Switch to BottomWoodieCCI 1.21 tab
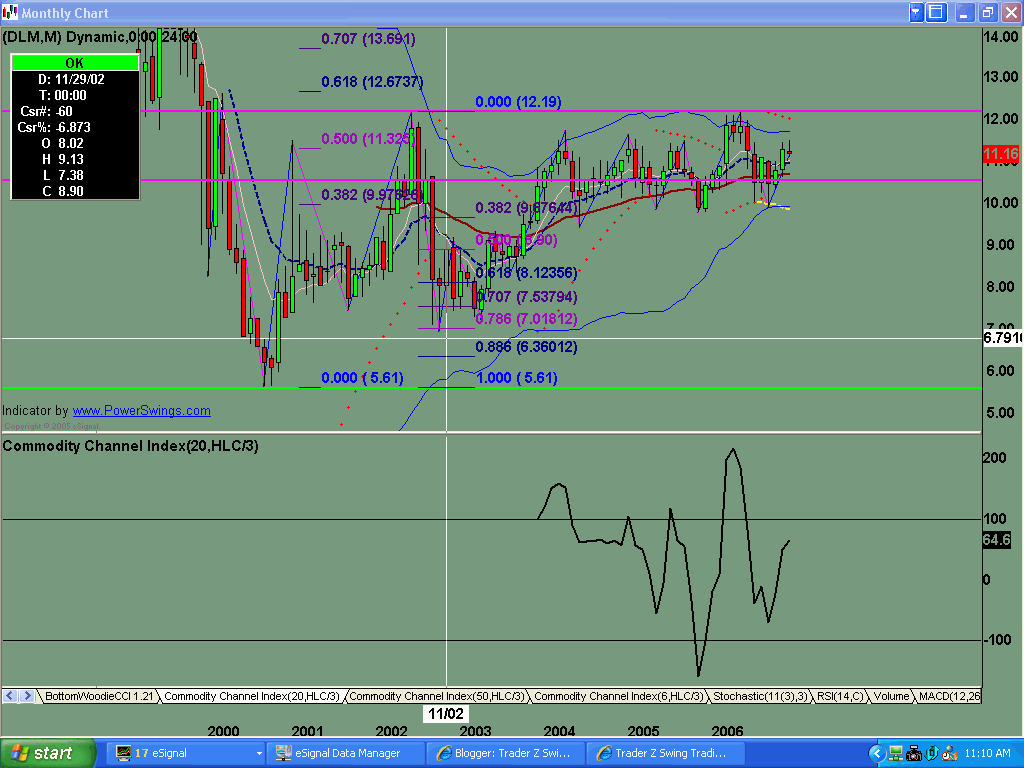 [x=99, y=696]
